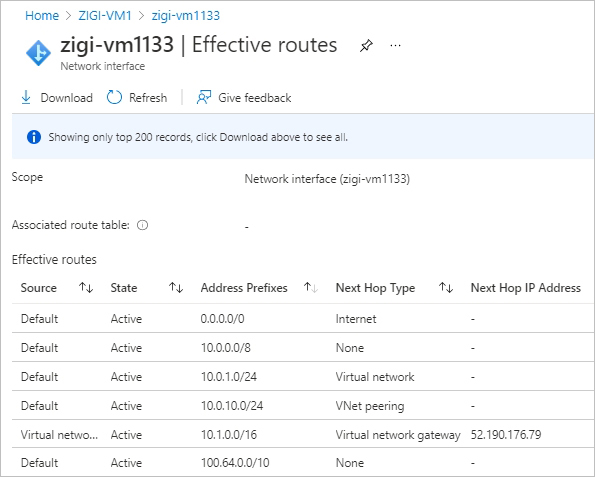595x477 pixels.
Task: Click the 'Showing only top 200 records' message
Action: pos(198,137)
